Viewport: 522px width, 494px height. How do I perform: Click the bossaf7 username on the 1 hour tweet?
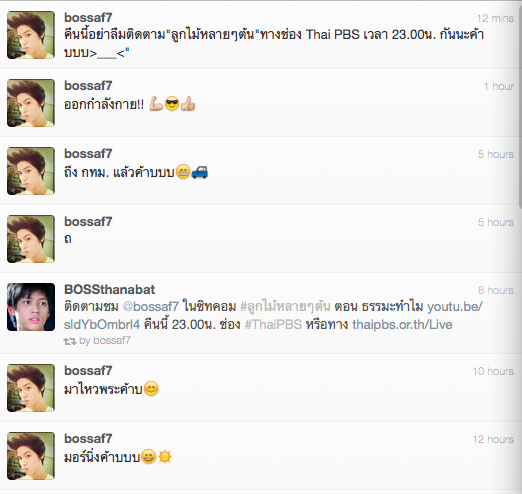[88, 86]
